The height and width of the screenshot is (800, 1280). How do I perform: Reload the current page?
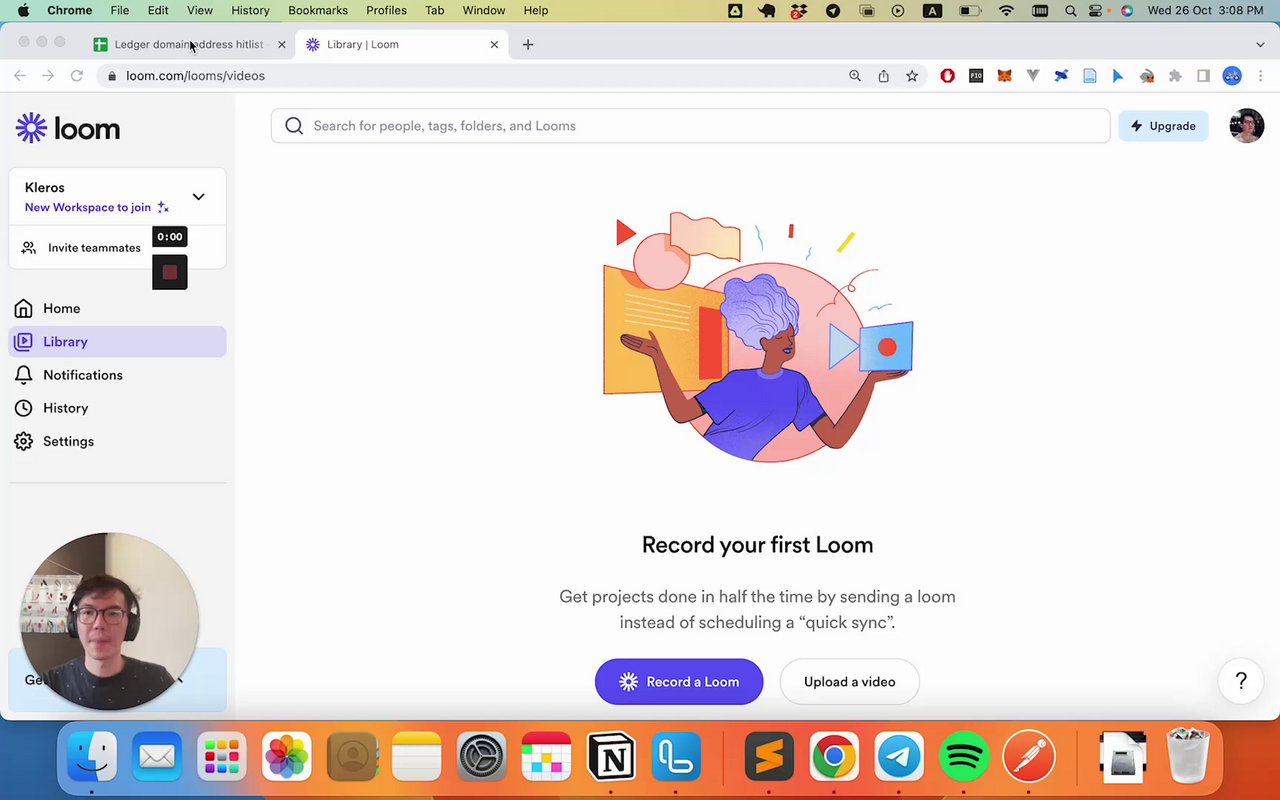click(x=77, y=76)
